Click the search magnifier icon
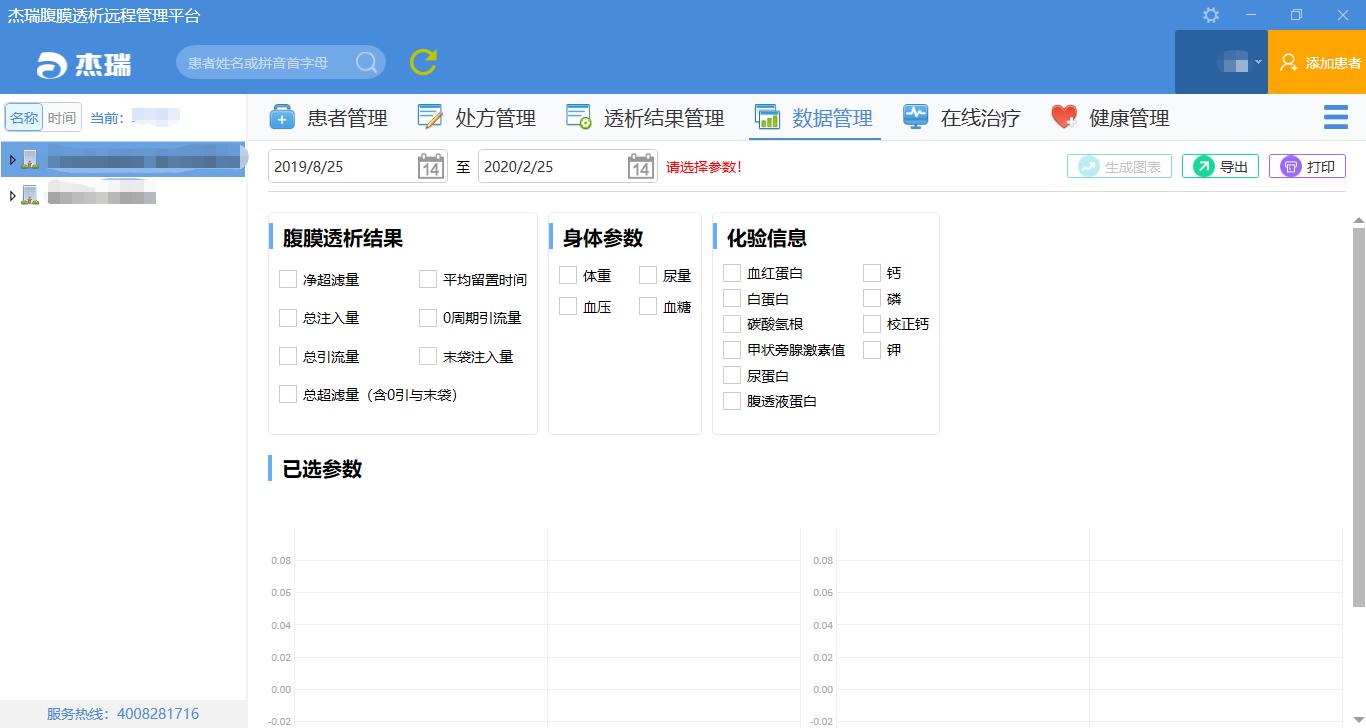1366x728 pixels. click(x=366, y=62)
